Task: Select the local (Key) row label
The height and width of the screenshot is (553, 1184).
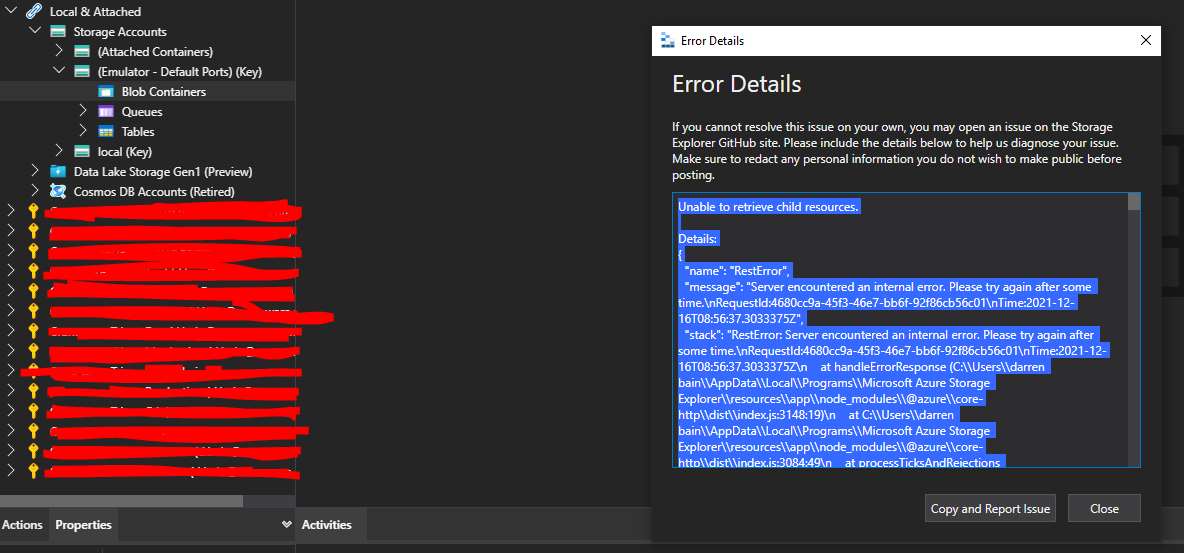Action: click(x=125, y=152)
